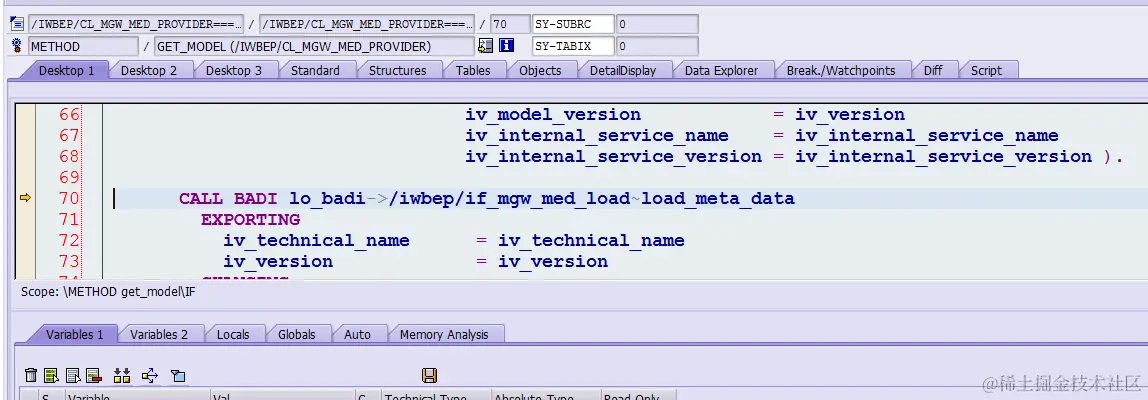Image resolution: width=1148 pixels, height=400 pixels.
Task: Click the trash delete icon in the variables toolbar
Action: pyautogui.click(x=31, y=376)
